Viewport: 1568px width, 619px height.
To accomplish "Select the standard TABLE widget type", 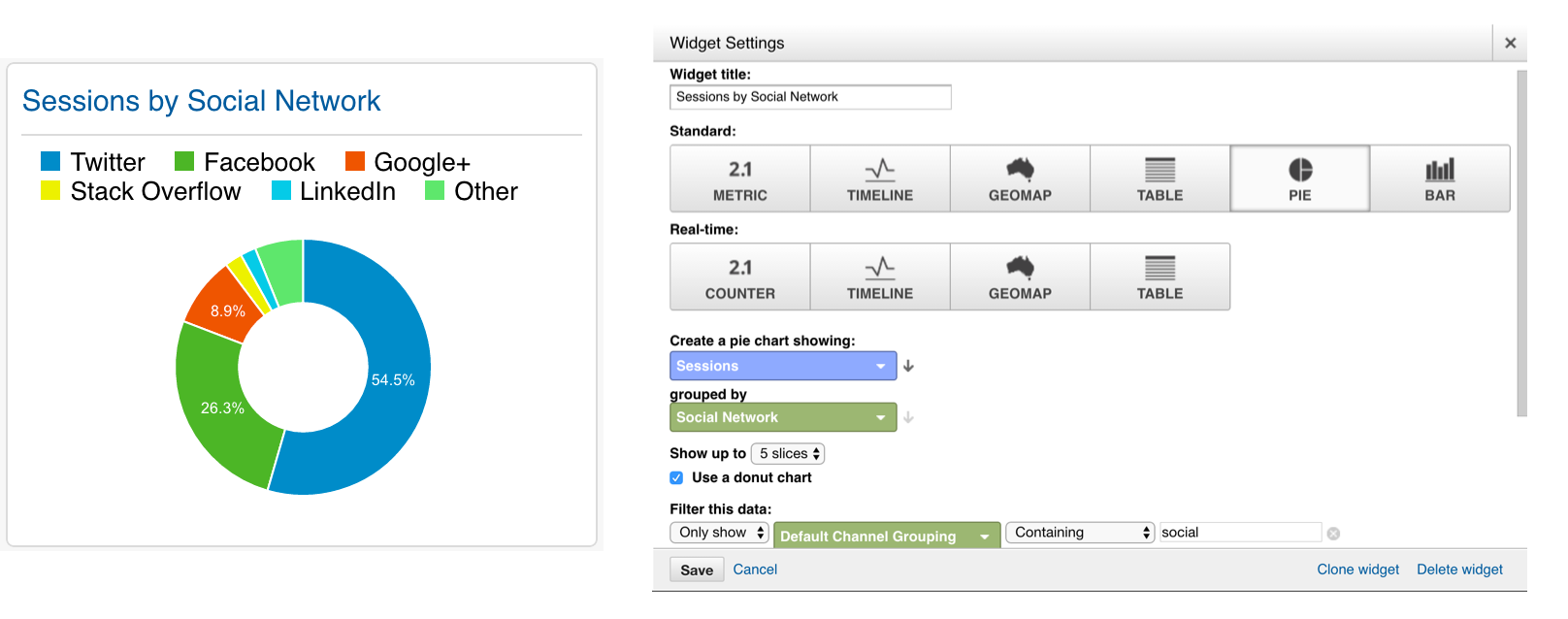I will tap(1160, 179).
